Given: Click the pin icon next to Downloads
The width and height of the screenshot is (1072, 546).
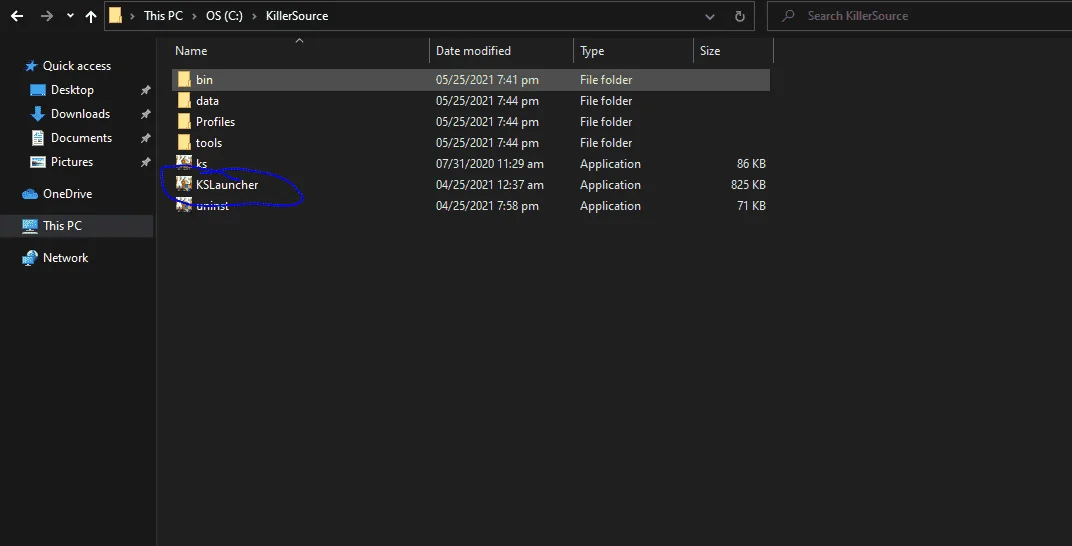Looking at the screenshot, I should pyautogui.click(x=145, y=114).
